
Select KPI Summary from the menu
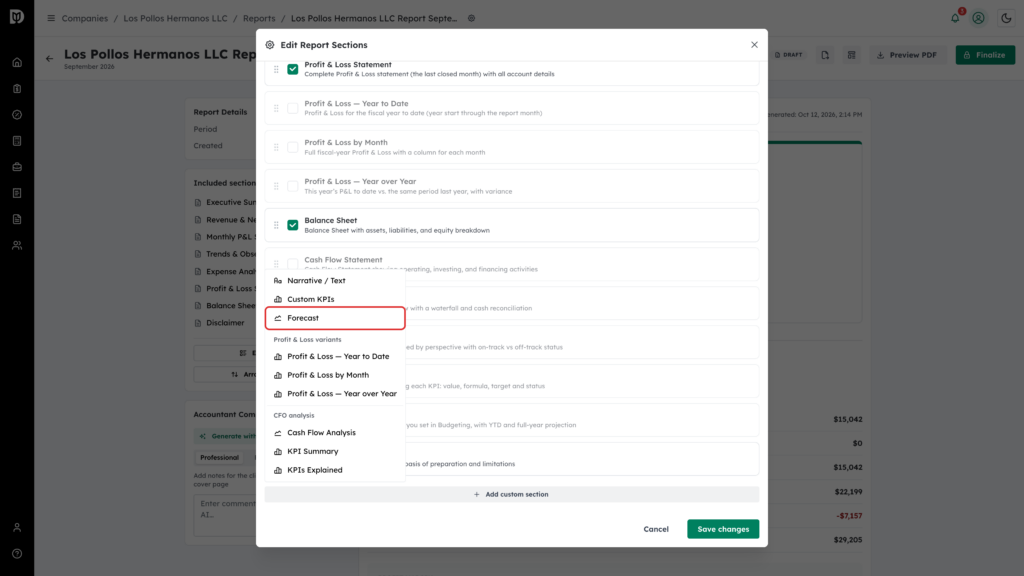tap(335, 451)
